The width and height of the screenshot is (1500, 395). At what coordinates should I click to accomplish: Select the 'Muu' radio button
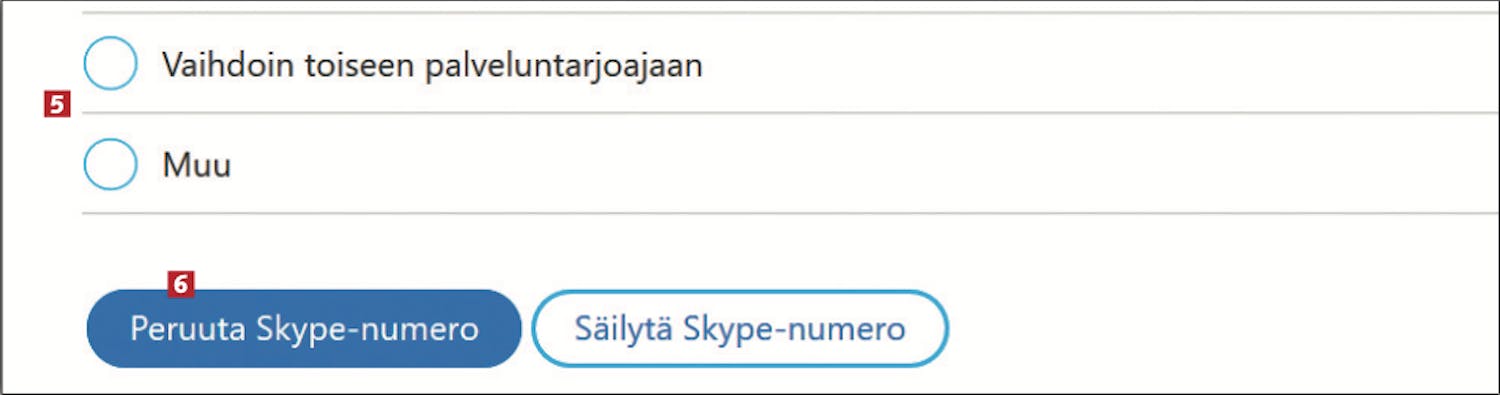coord(110,163)
